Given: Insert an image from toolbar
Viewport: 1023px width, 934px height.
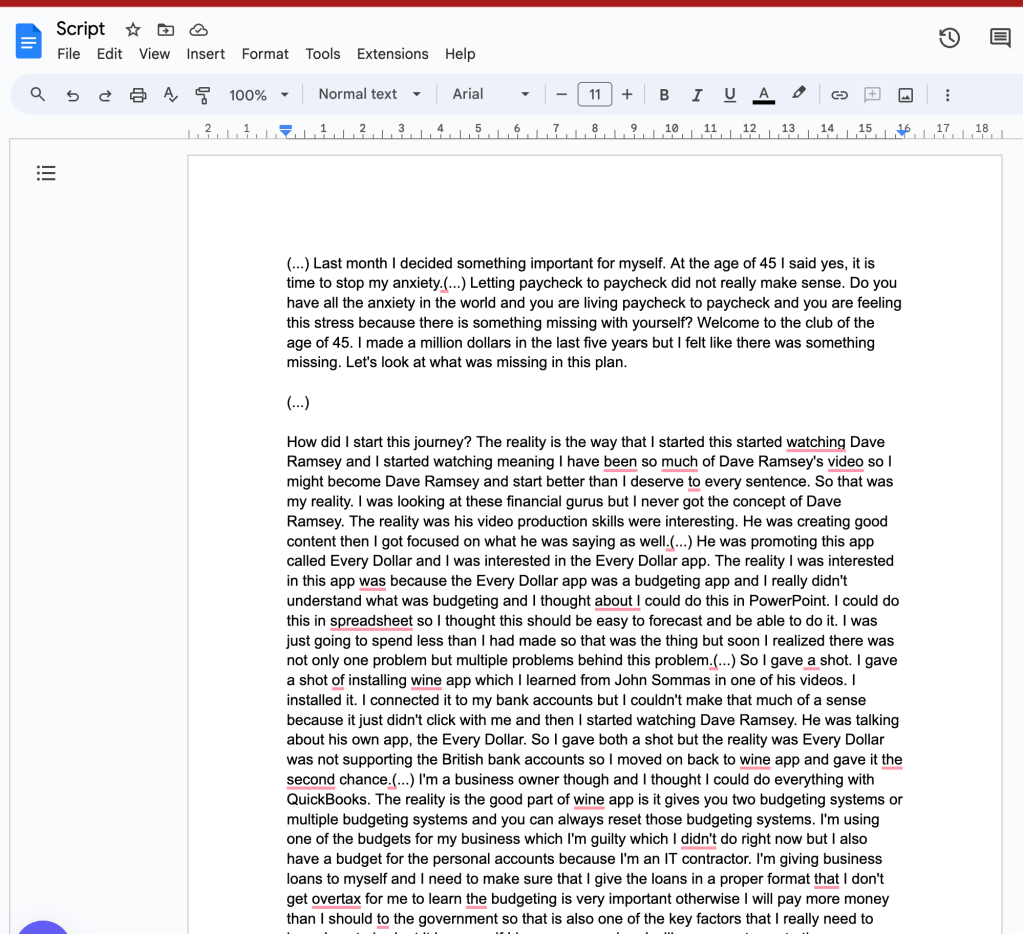Looking at the screenshot, I should (x=906, y=95).
